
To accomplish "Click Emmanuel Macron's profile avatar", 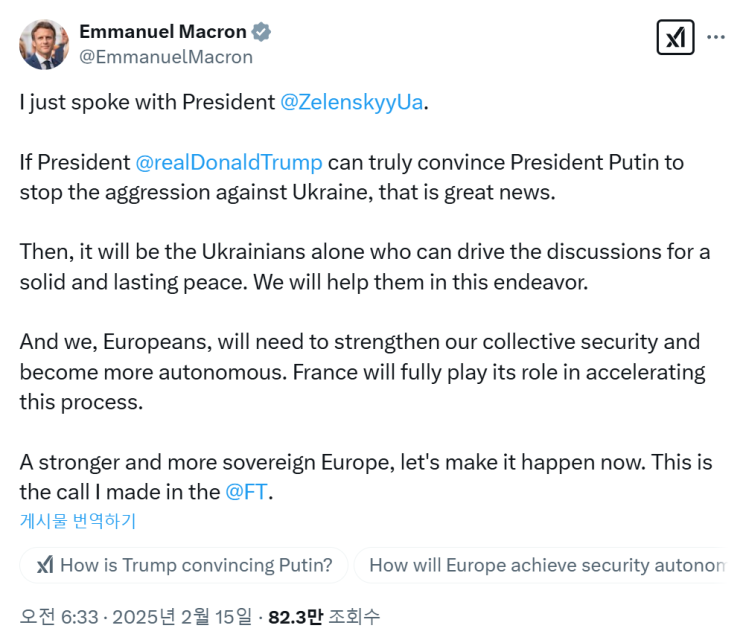I will tap(44, 45).
